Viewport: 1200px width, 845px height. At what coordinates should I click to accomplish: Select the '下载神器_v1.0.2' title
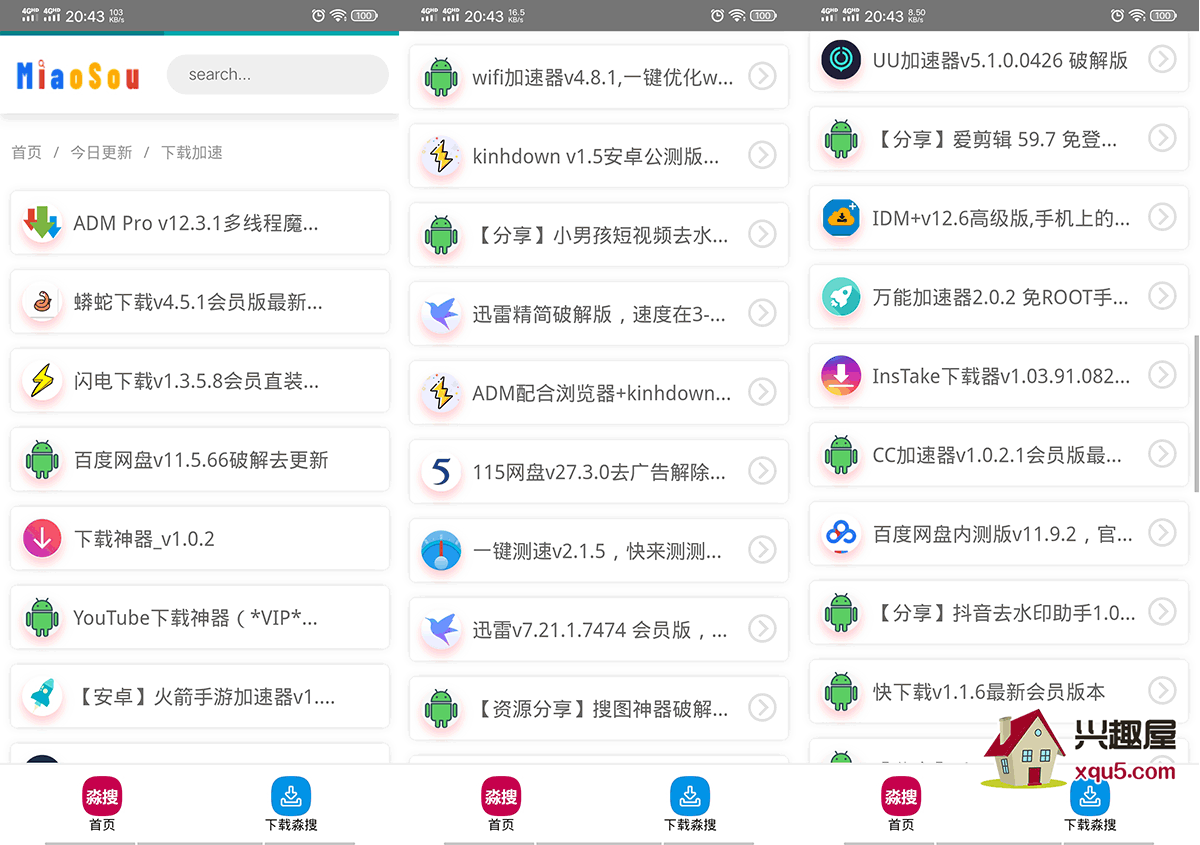tap(144, 539)
